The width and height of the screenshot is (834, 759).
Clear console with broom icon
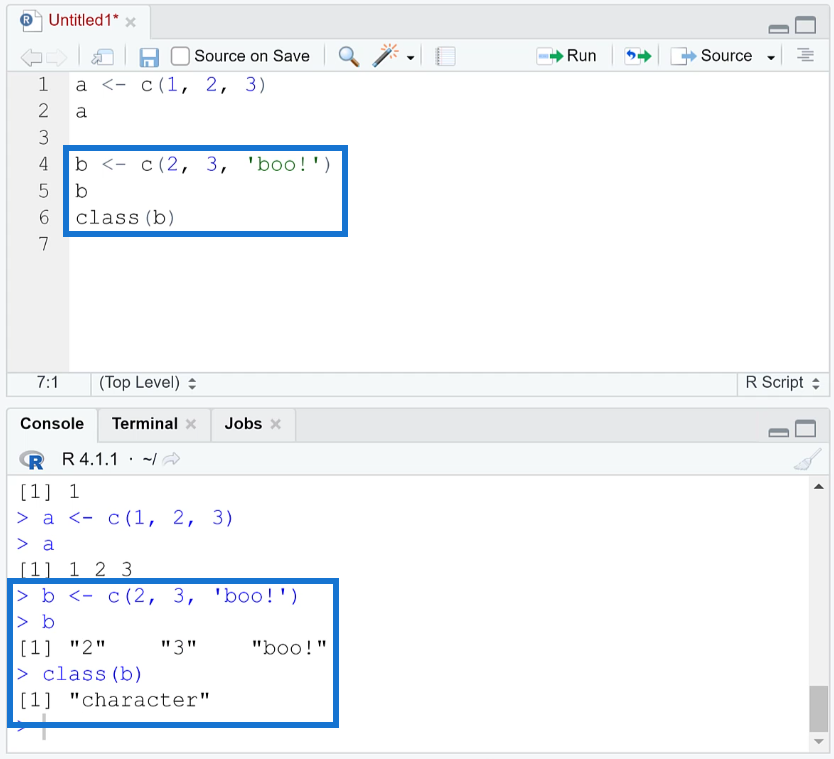tap(807, 460)
